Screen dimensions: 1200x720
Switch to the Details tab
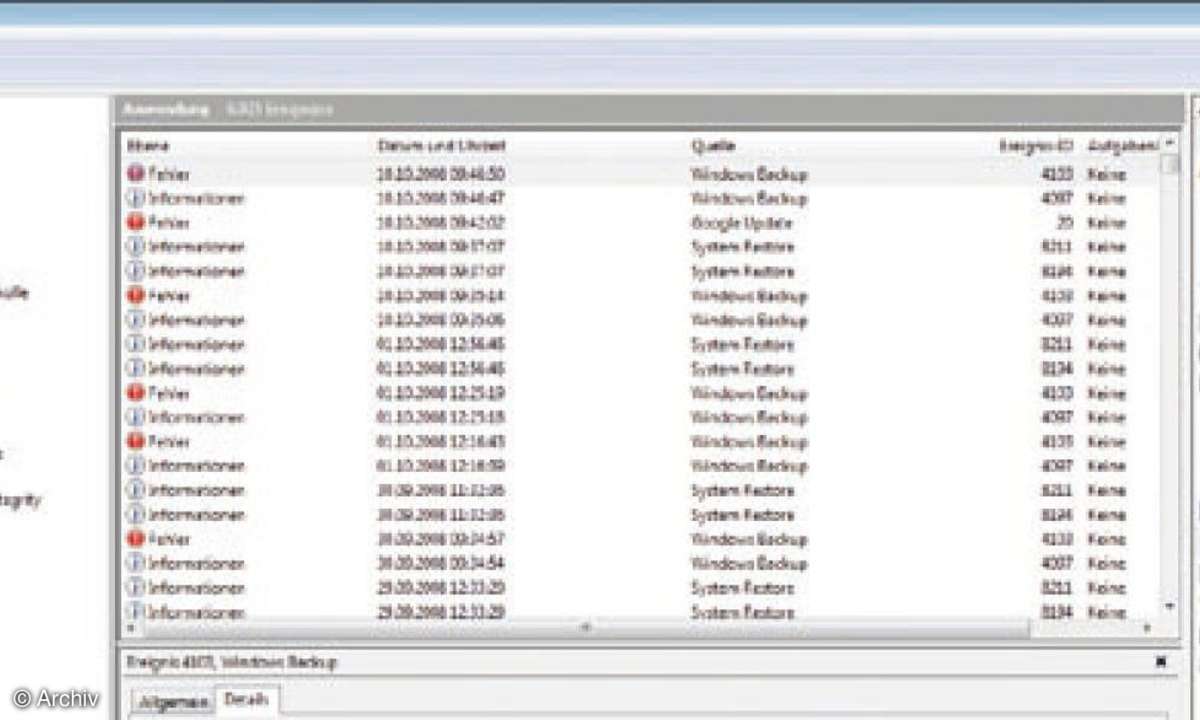pos(247,701)
